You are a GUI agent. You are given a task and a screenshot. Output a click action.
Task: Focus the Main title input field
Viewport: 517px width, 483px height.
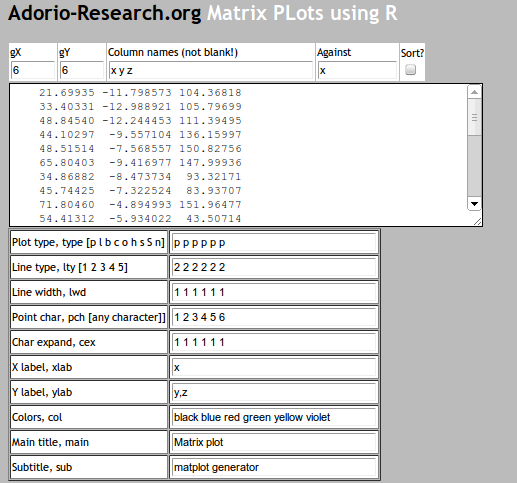click(274, 442)
